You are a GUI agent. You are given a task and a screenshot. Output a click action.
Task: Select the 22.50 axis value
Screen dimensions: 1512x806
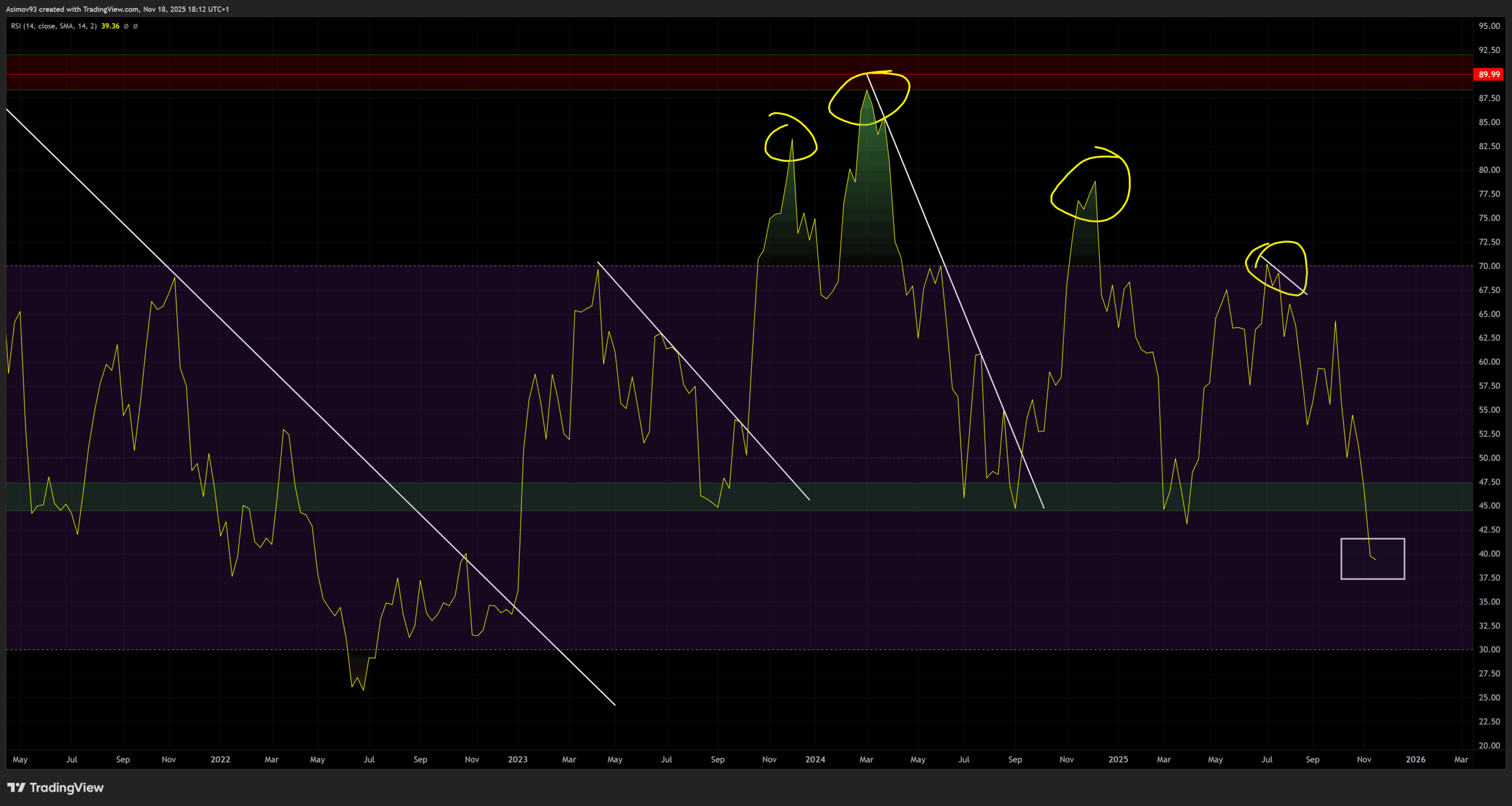coord(1489,721)
